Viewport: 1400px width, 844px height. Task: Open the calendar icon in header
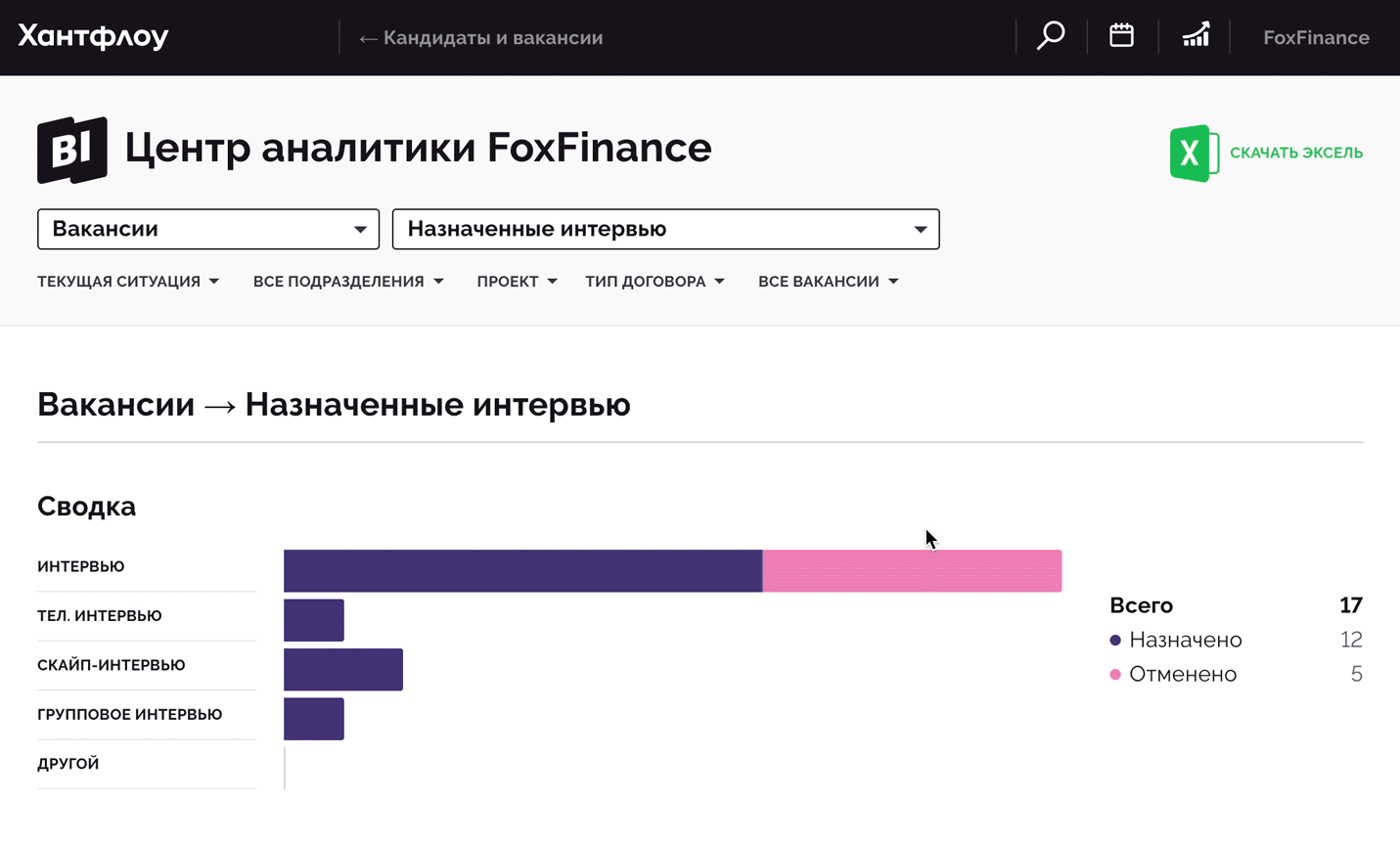pyautogui.click(x=1121, y=36)
